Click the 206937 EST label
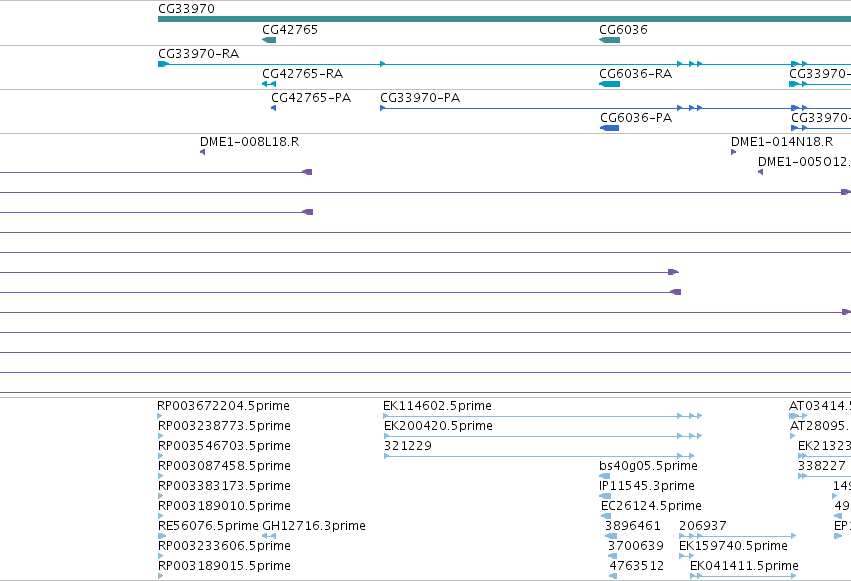851x581 pixels. (703, 526)
